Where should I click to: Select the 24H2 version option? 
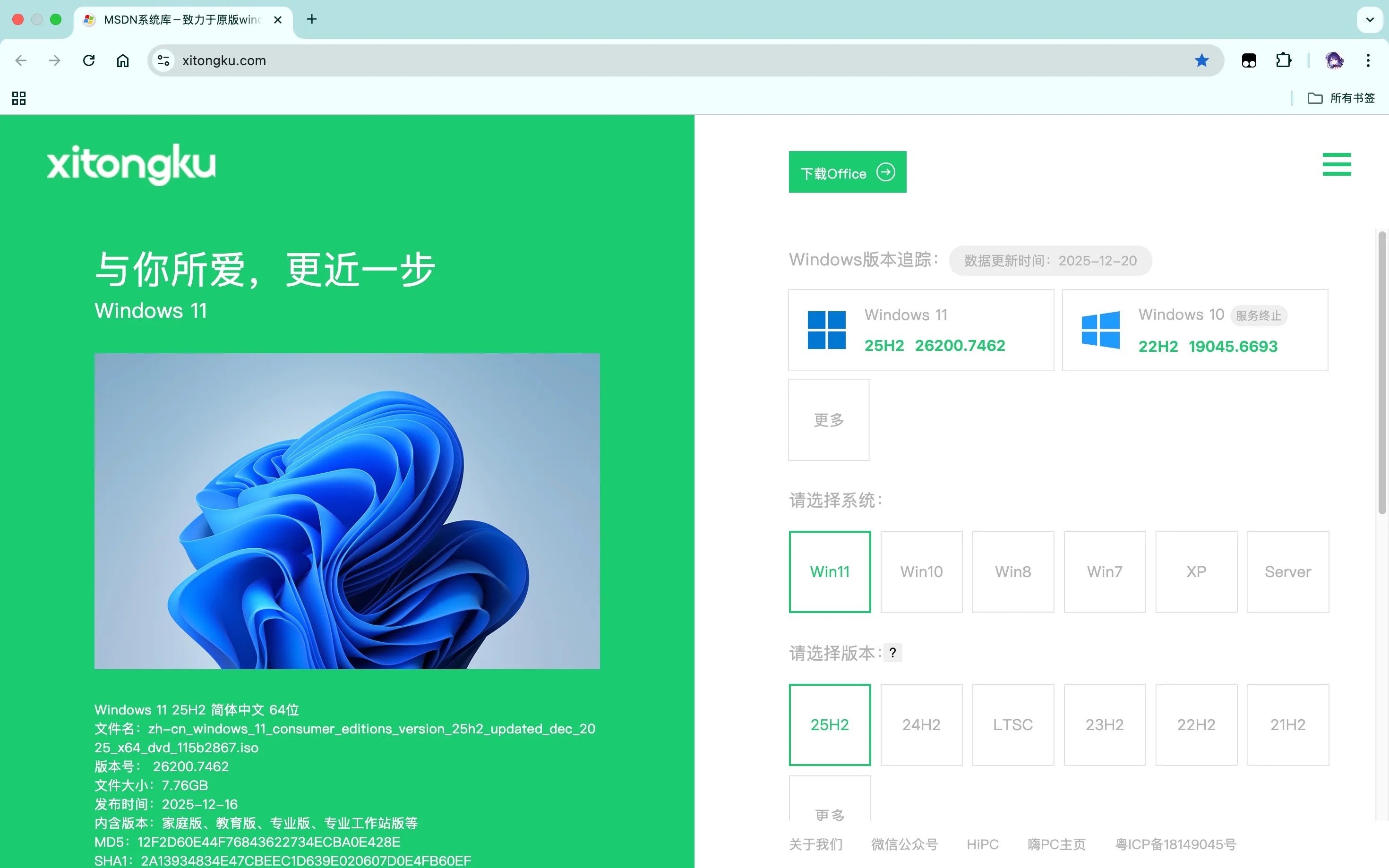(921, 724)
